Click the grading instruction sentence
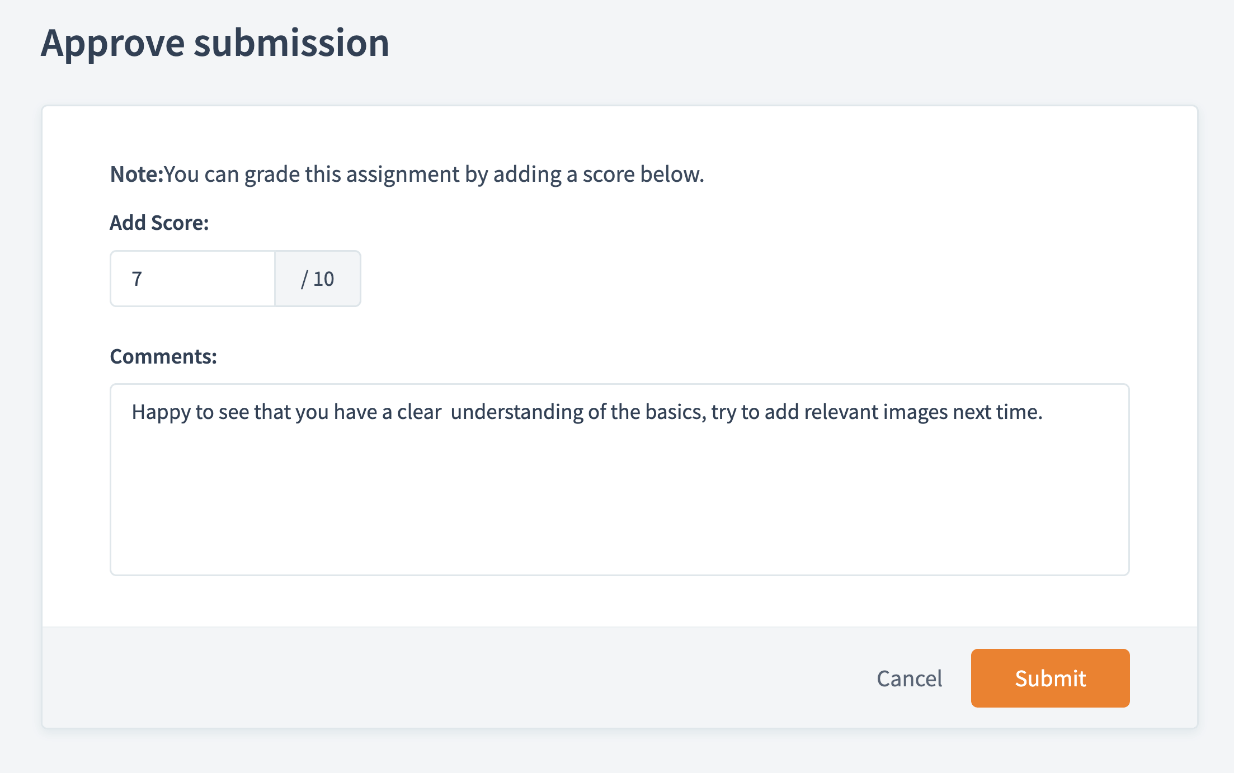The image size is (1234, 773). [434, 175]
